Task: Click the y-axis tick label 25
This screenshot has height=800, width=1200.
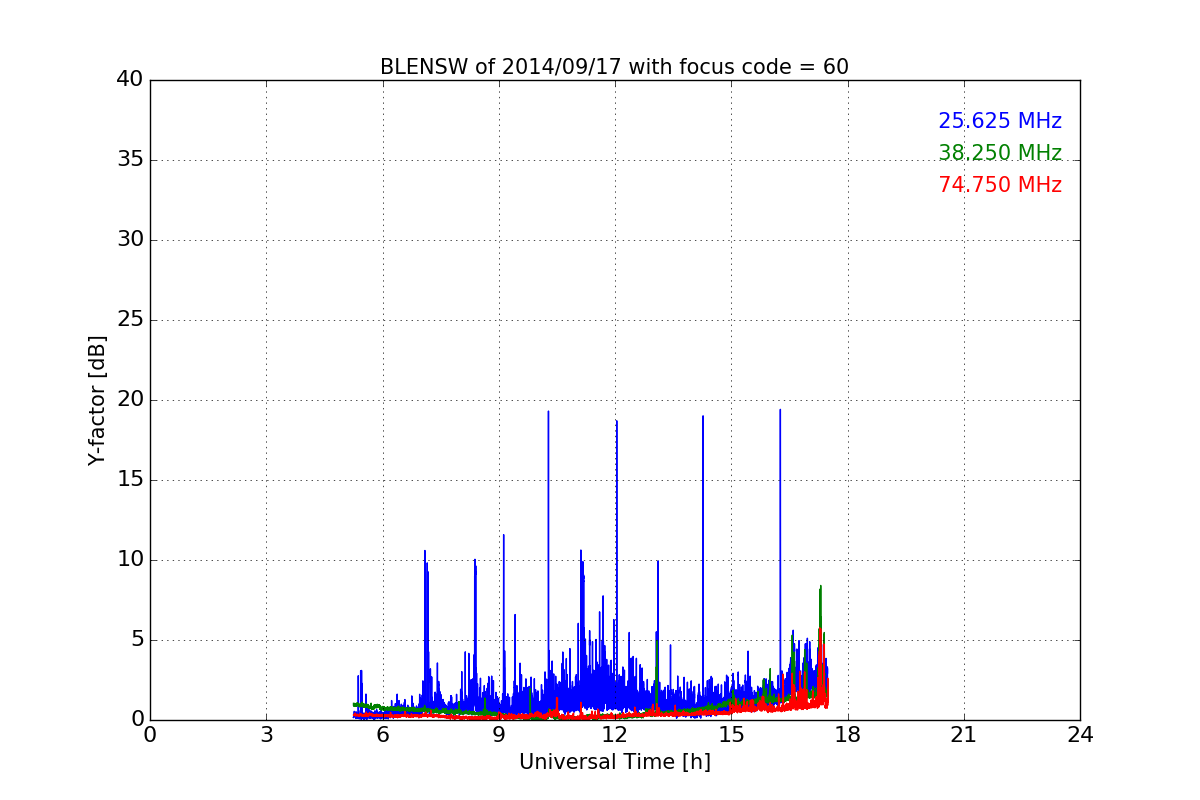Action: [x=130, y=320]
